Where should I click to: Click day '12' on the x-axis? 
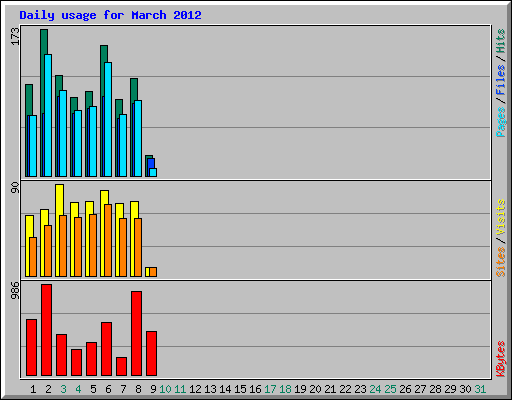(195, 389)
